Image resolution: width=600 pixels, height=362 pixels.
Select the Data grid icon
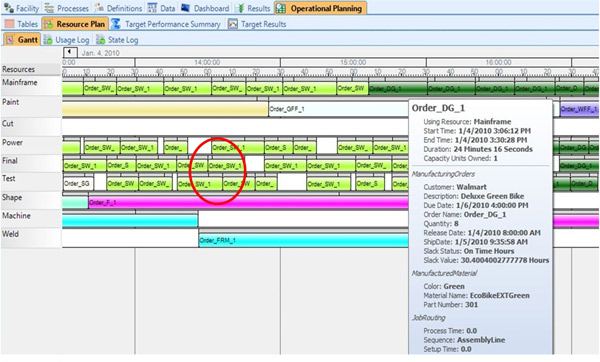click(152, 8)
